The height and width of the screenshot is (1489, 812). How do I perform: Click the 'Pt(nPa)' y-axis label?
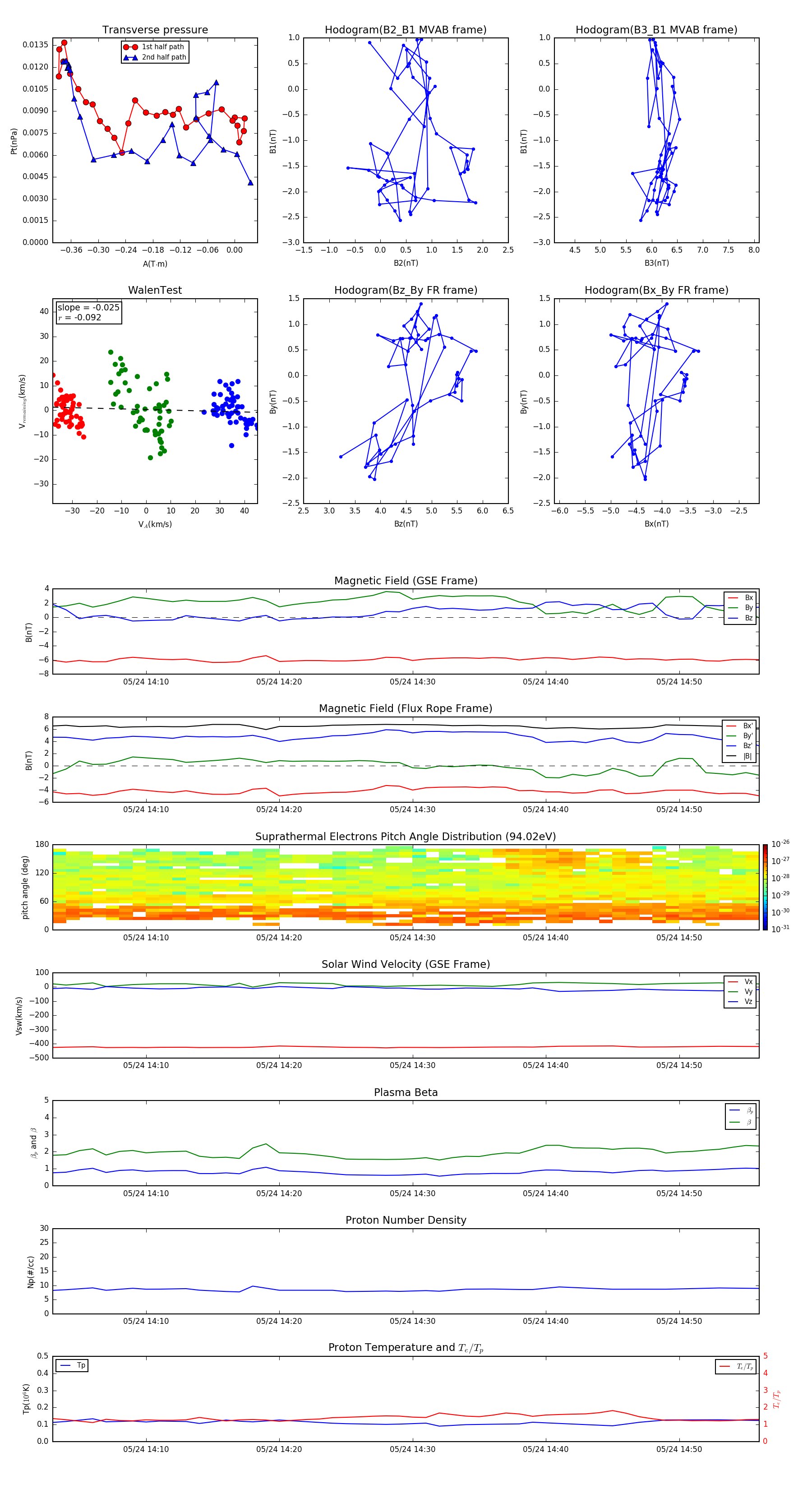pyautogui.click(x=14, y=140)
